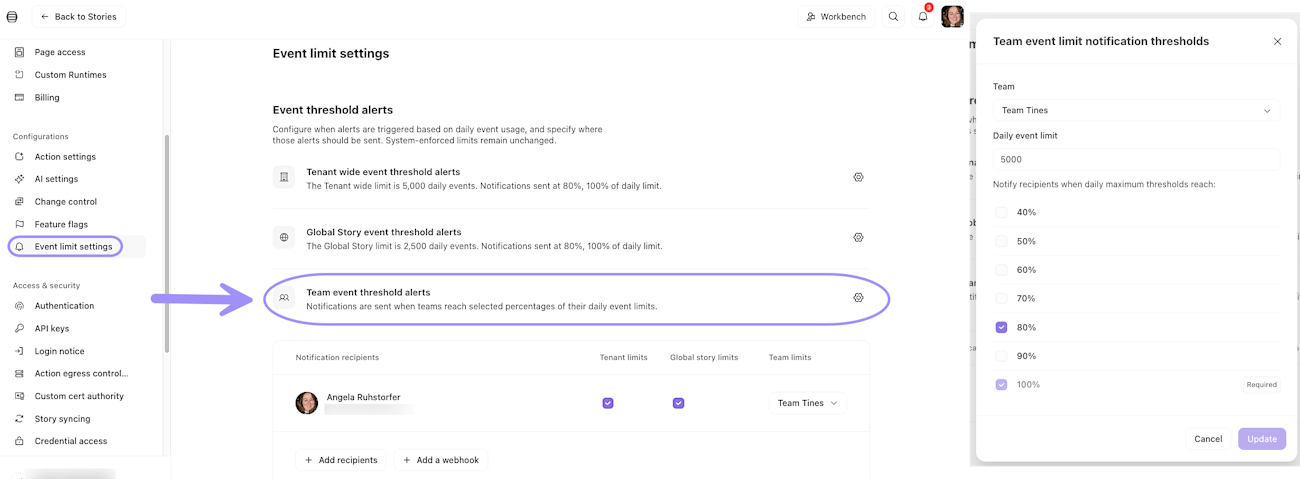
Task: Open gear settings for Global Story alerts
Action: point(858,238)
